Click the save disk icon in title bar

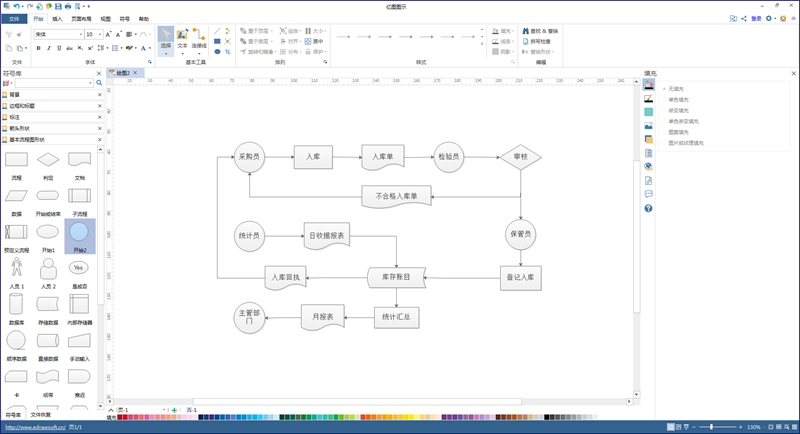[58, 6]
